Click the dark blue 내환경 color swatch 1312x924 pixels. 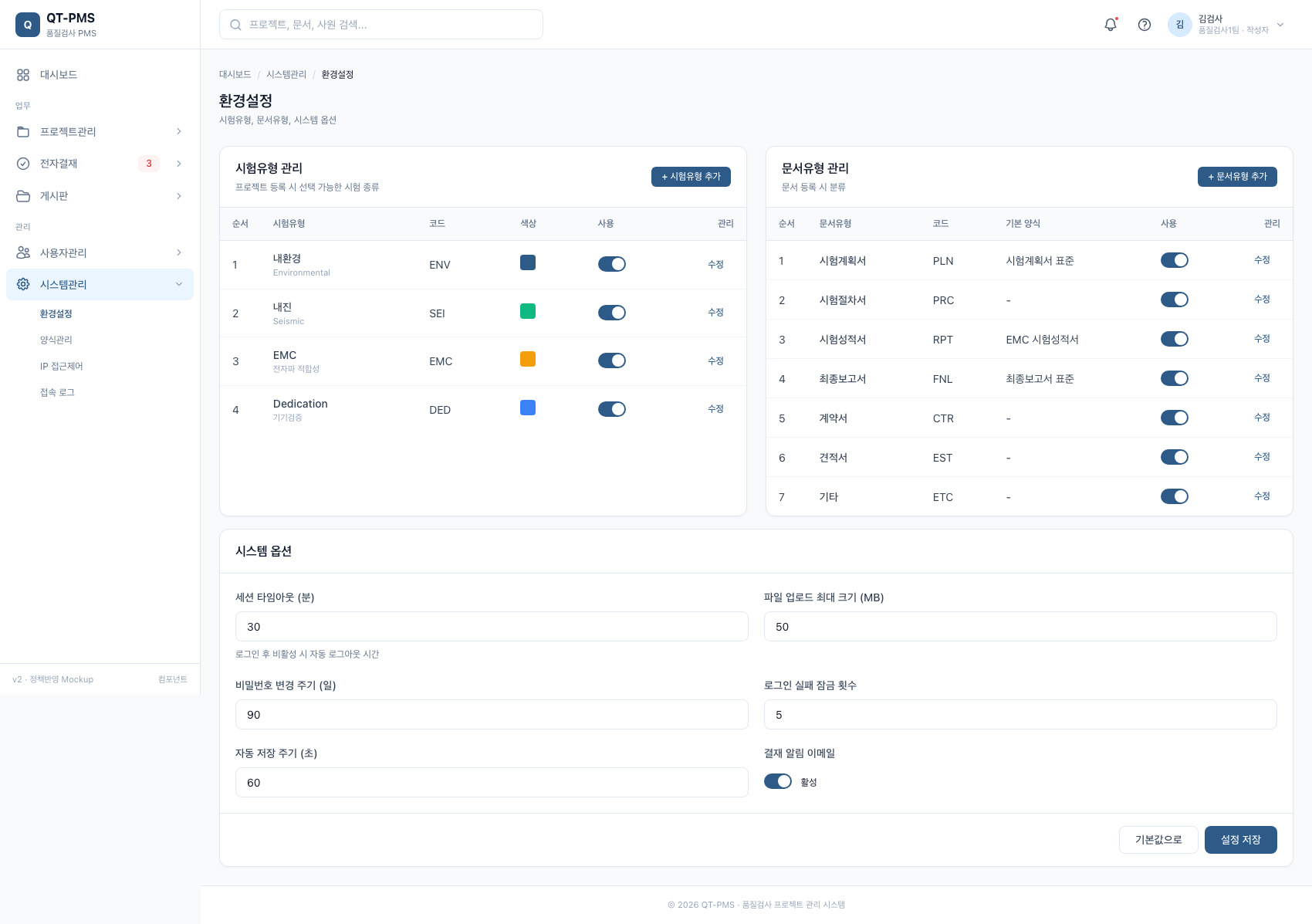coord(528,262)
